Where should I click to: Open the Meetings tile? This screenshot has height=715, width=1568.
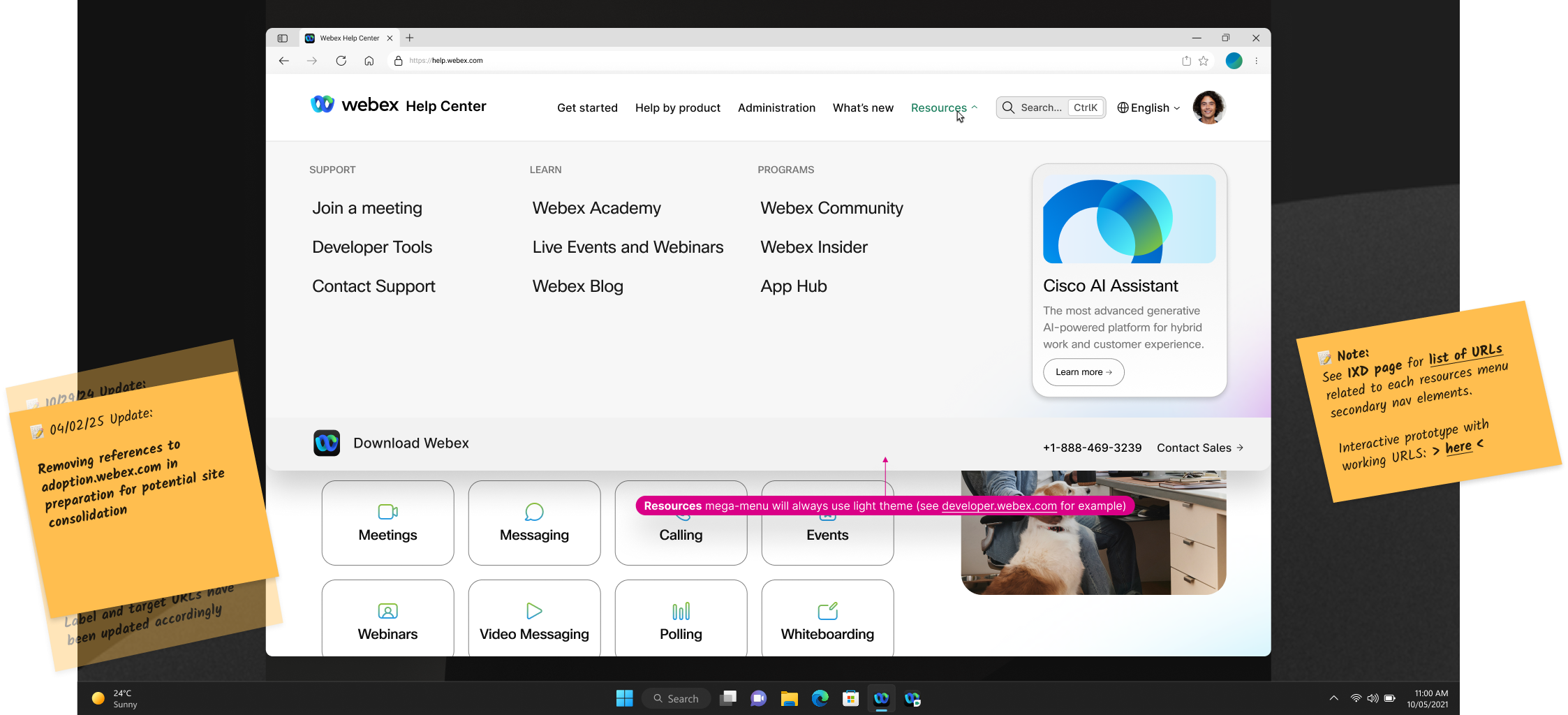point(387,522)
